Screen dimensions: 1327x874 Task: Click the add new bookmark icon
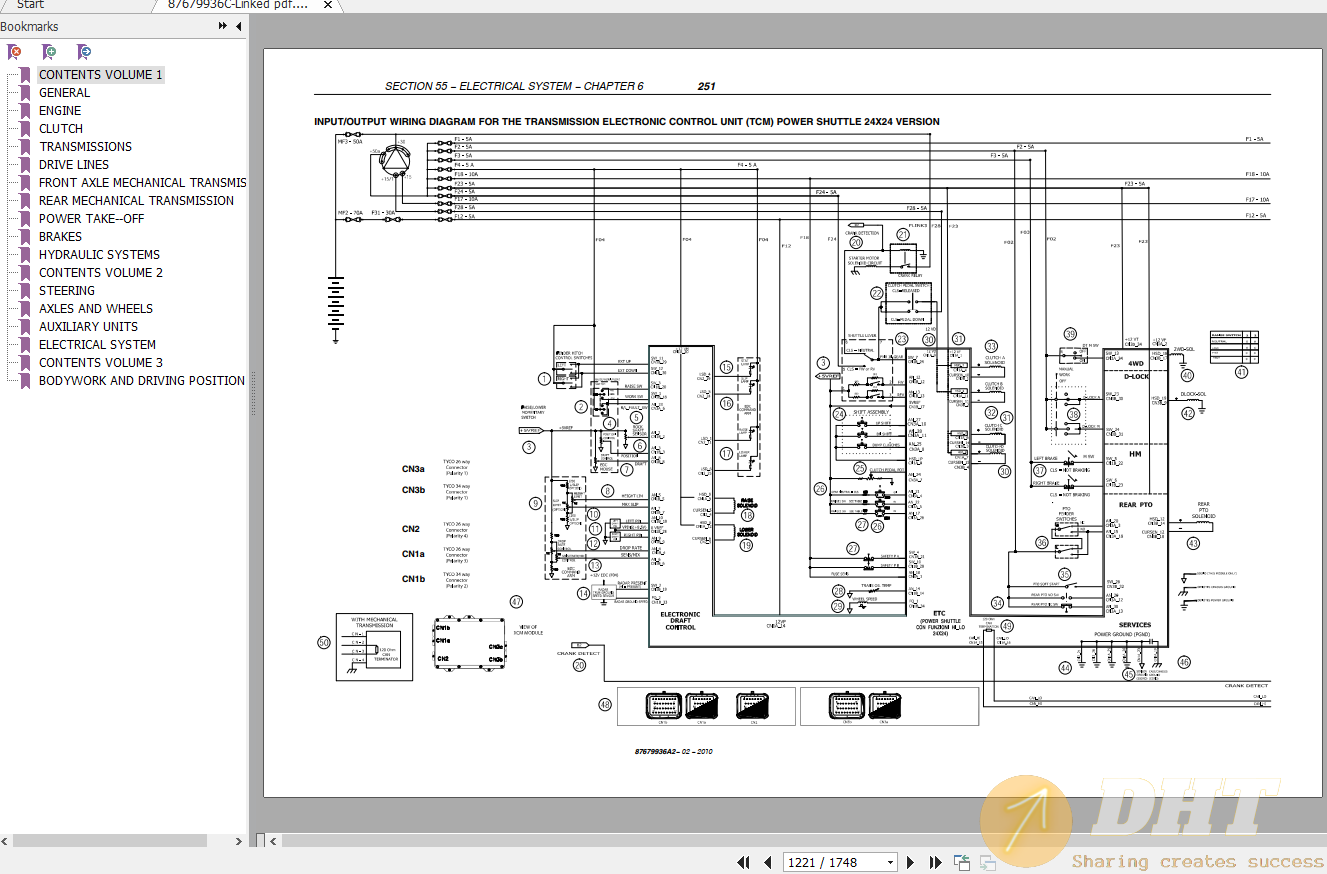[x=50, y=52]
